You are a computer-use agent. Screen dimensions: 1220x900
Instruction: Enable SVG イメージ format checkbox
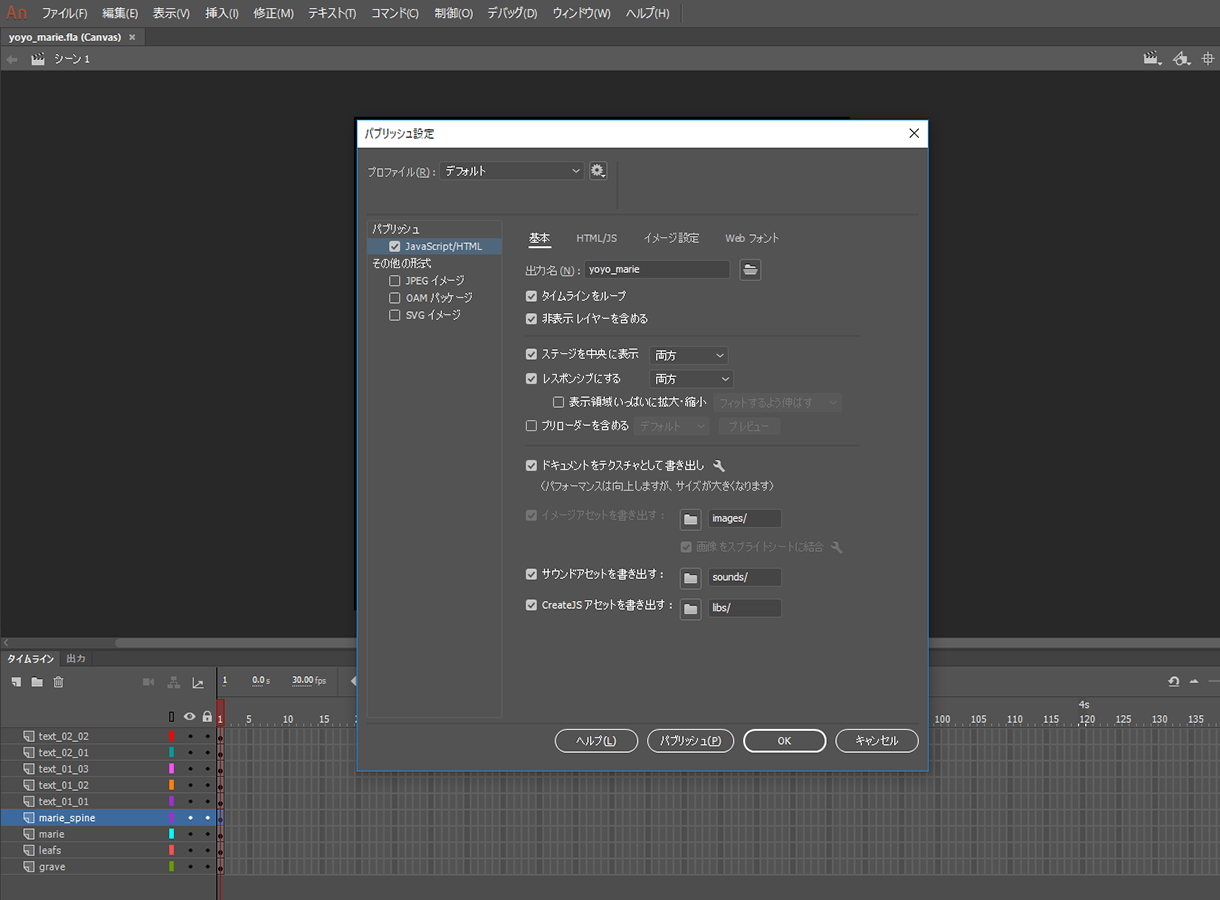[x=395, y=315]
